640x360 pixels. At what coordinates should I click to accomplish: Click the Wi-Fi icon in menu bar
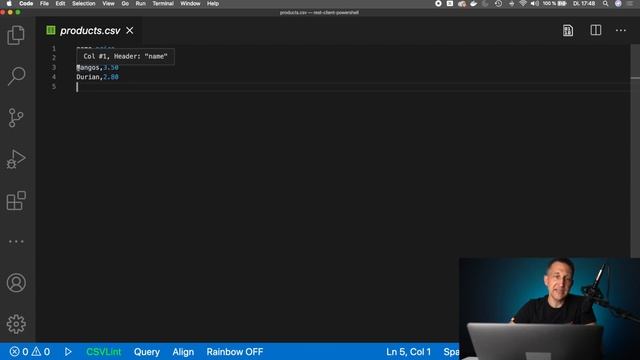(523, 4)
